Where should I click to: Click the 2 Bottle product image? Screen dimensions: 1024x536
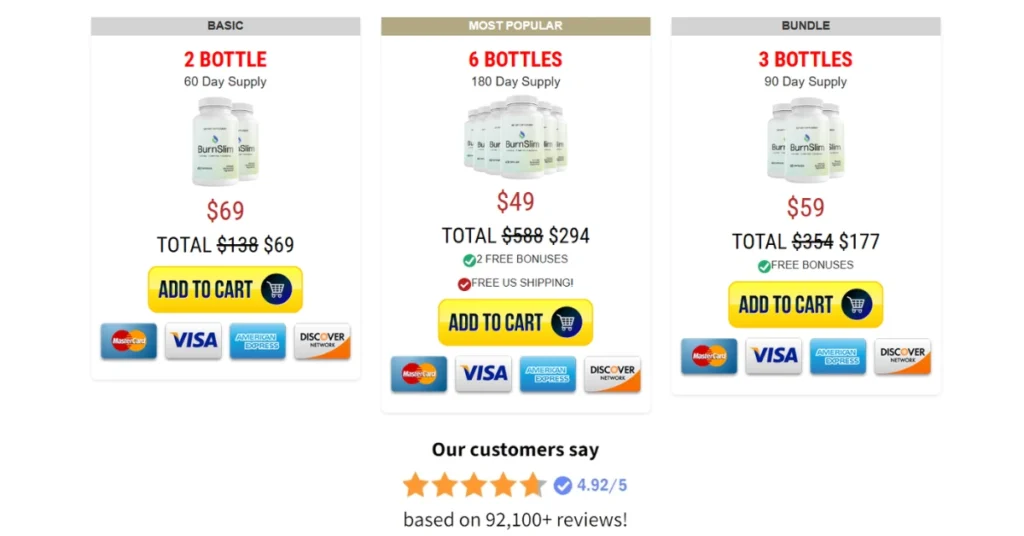tap(225, 141)
